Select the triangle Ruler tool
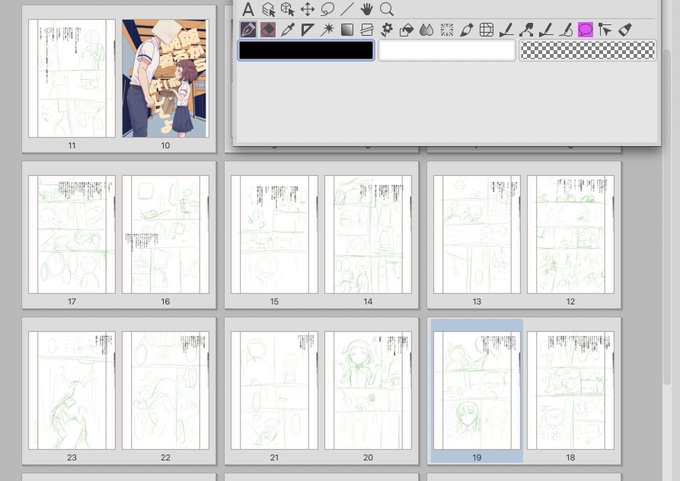The width and height of the screenshot is (680, 481). tap(307, 29)
